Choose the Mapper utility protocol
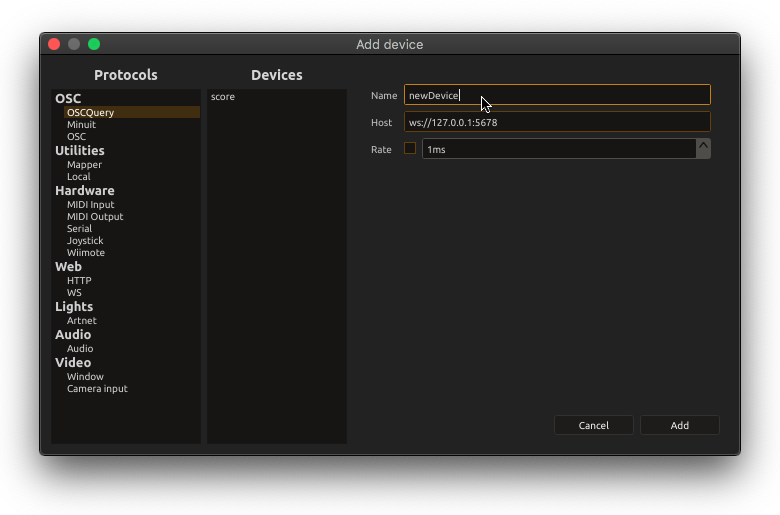This screenshot has height=515, width=780. (x=85, y=165)
